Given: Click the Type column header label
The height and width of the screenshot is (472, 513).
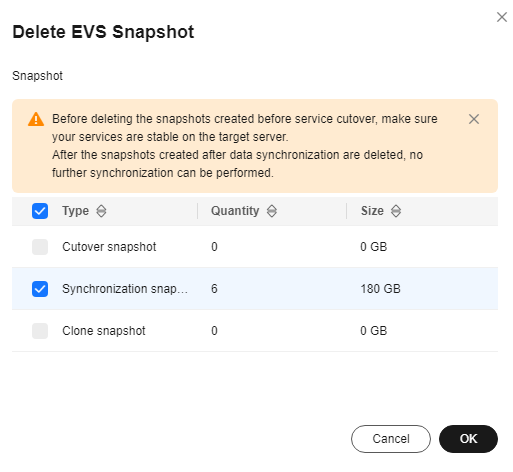Looking at the screenshot, I should (x=75, y=211).
